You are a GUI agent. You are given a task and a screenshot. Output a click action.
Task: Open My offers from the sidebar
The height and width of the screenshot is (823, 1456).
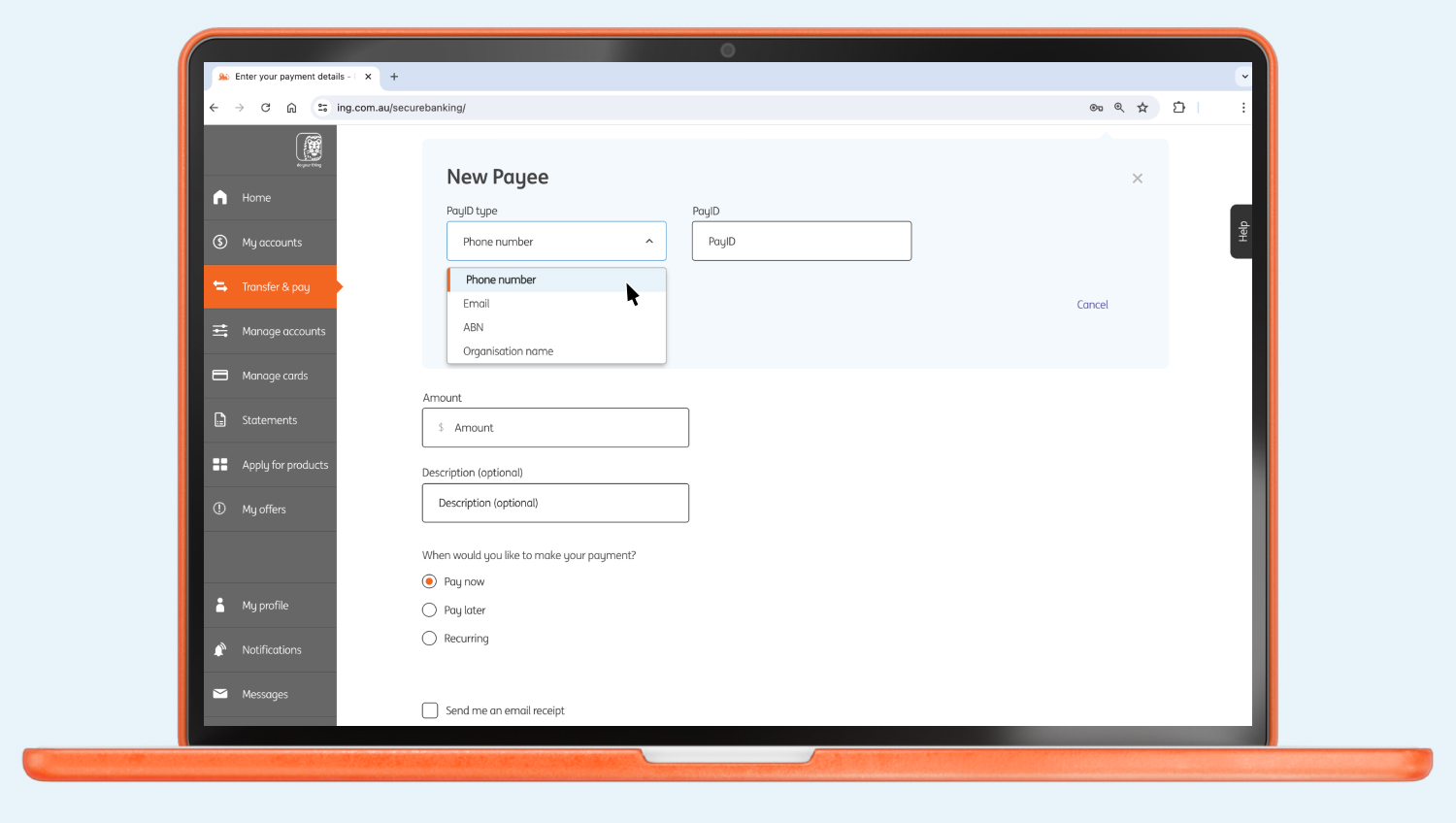[263, 509]
